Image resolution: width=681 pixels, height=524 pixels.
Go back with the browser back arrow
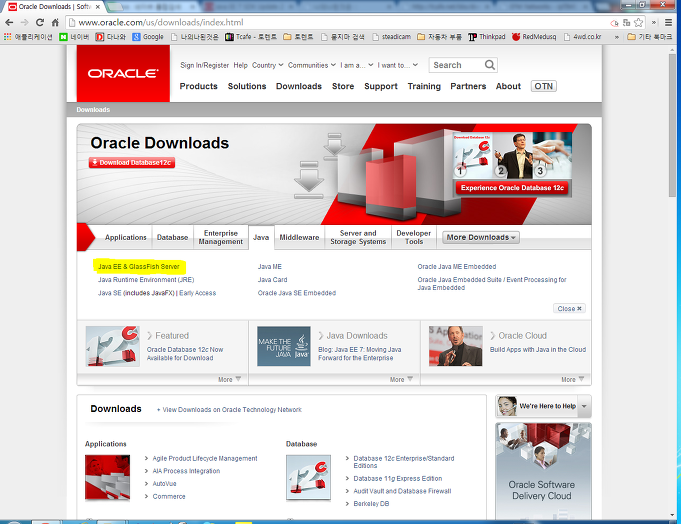(9, 23)
